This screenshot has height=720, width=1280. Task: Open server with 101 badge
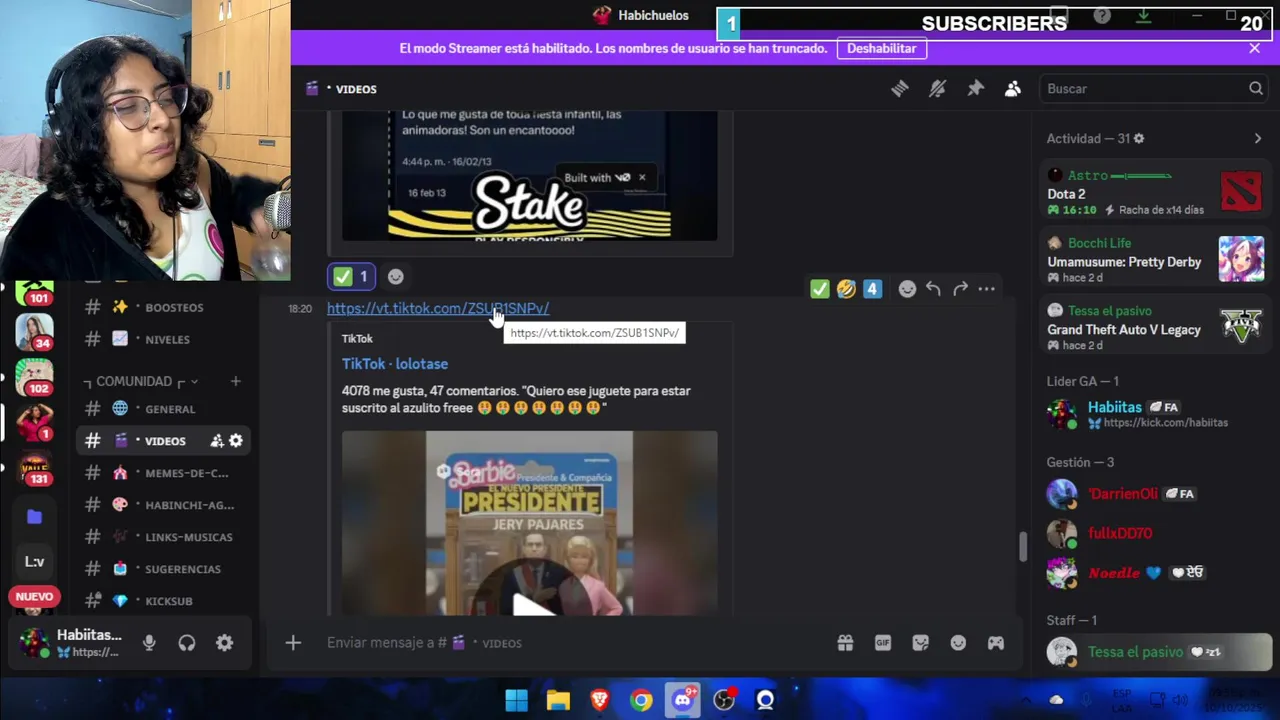click(34, 293)
